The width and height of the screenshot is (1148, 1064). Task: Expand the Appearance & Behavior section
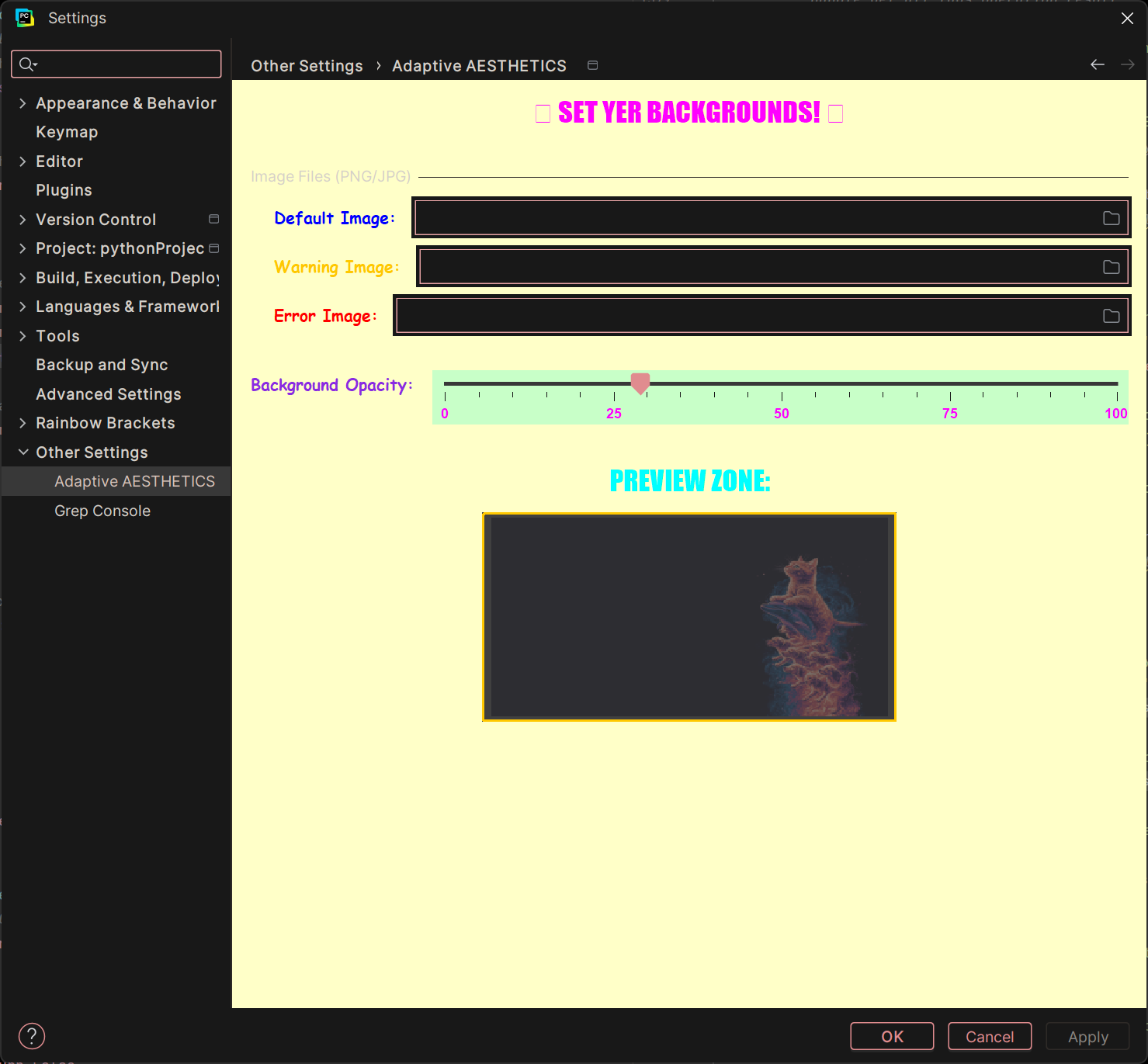(x=23, y=103)
